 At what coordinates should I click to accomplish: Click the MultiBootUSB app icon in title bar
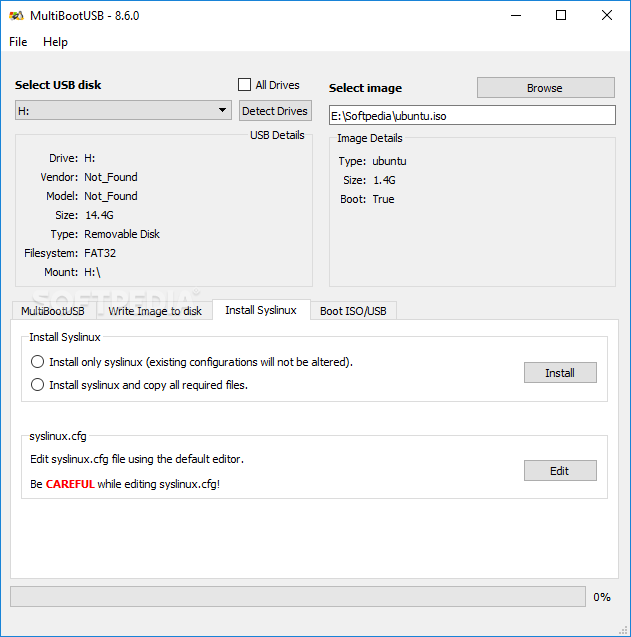tap(16, 16)
